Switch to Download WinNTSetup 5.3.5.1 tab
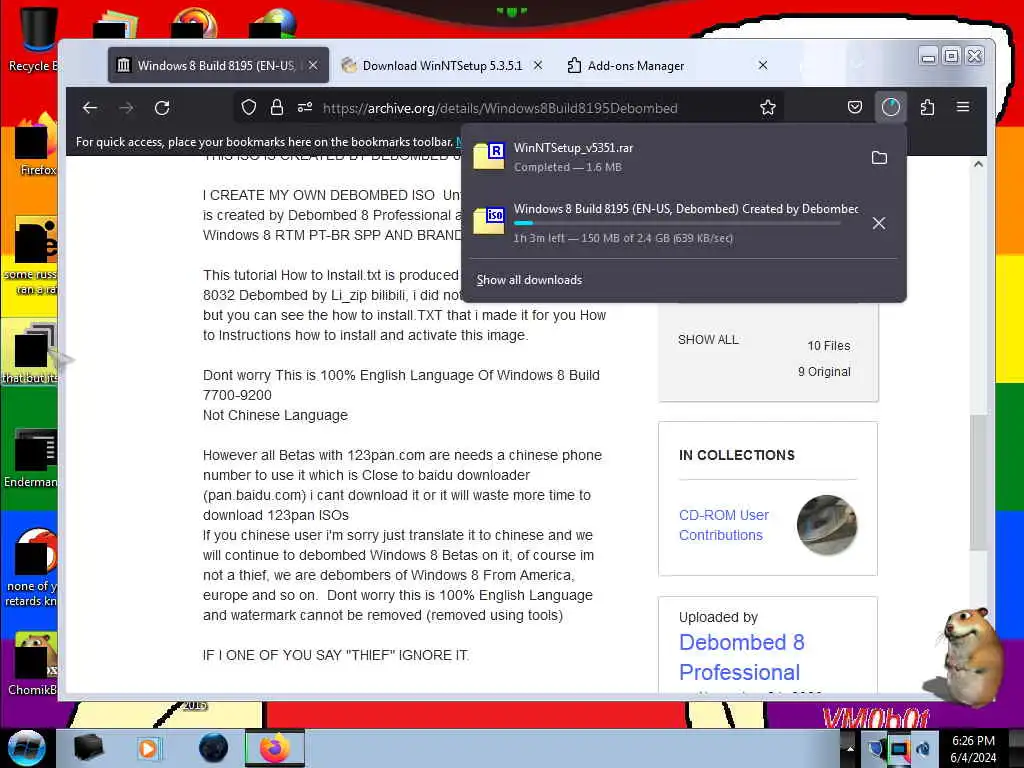 [x=442, y=65]
